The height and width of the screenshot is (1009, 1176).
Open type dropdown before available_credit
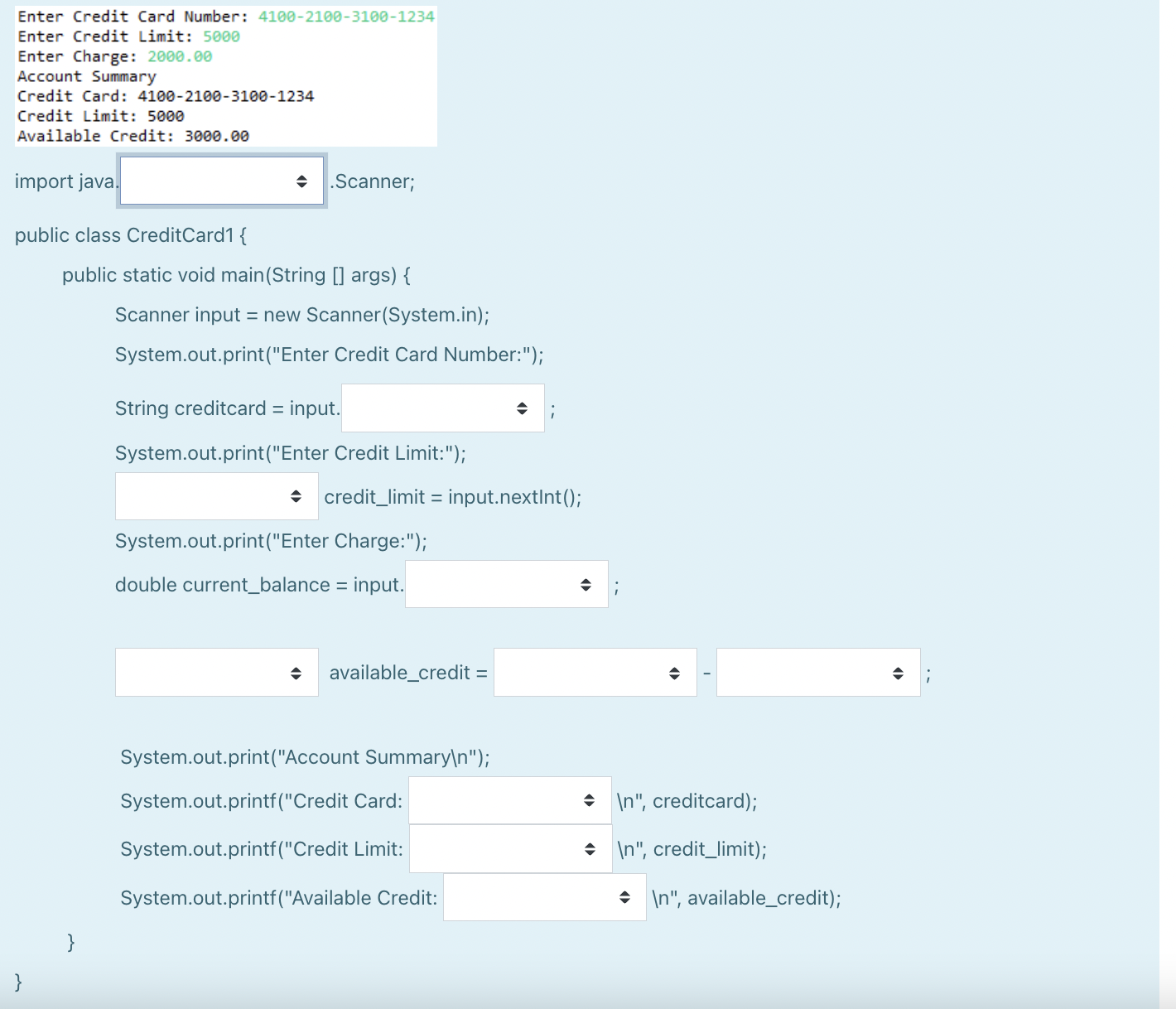[217, 672]
